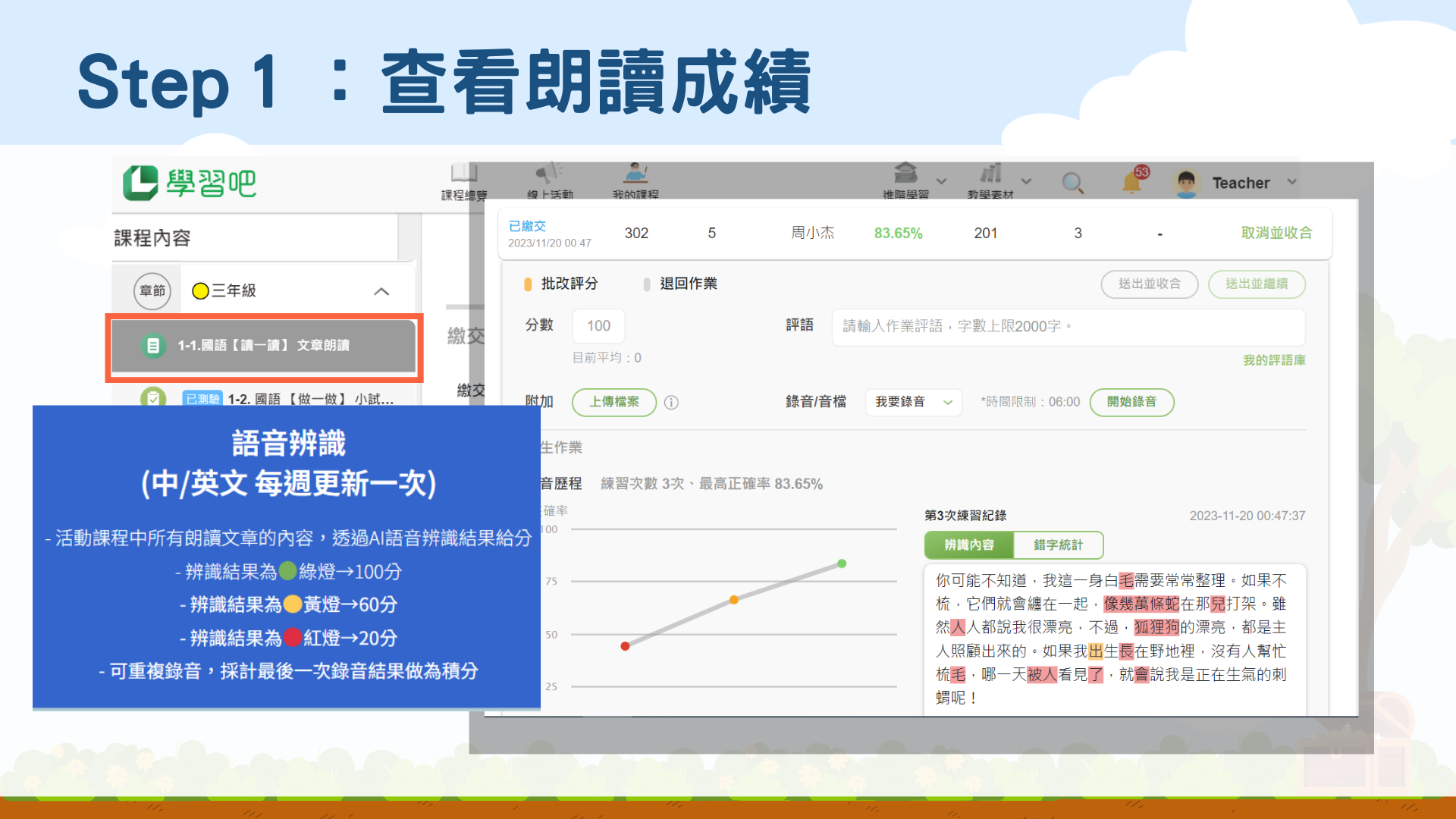
Task: Click the 2023-11-20 00:47:37 timestamp
Action: [x=1247, y=516]
